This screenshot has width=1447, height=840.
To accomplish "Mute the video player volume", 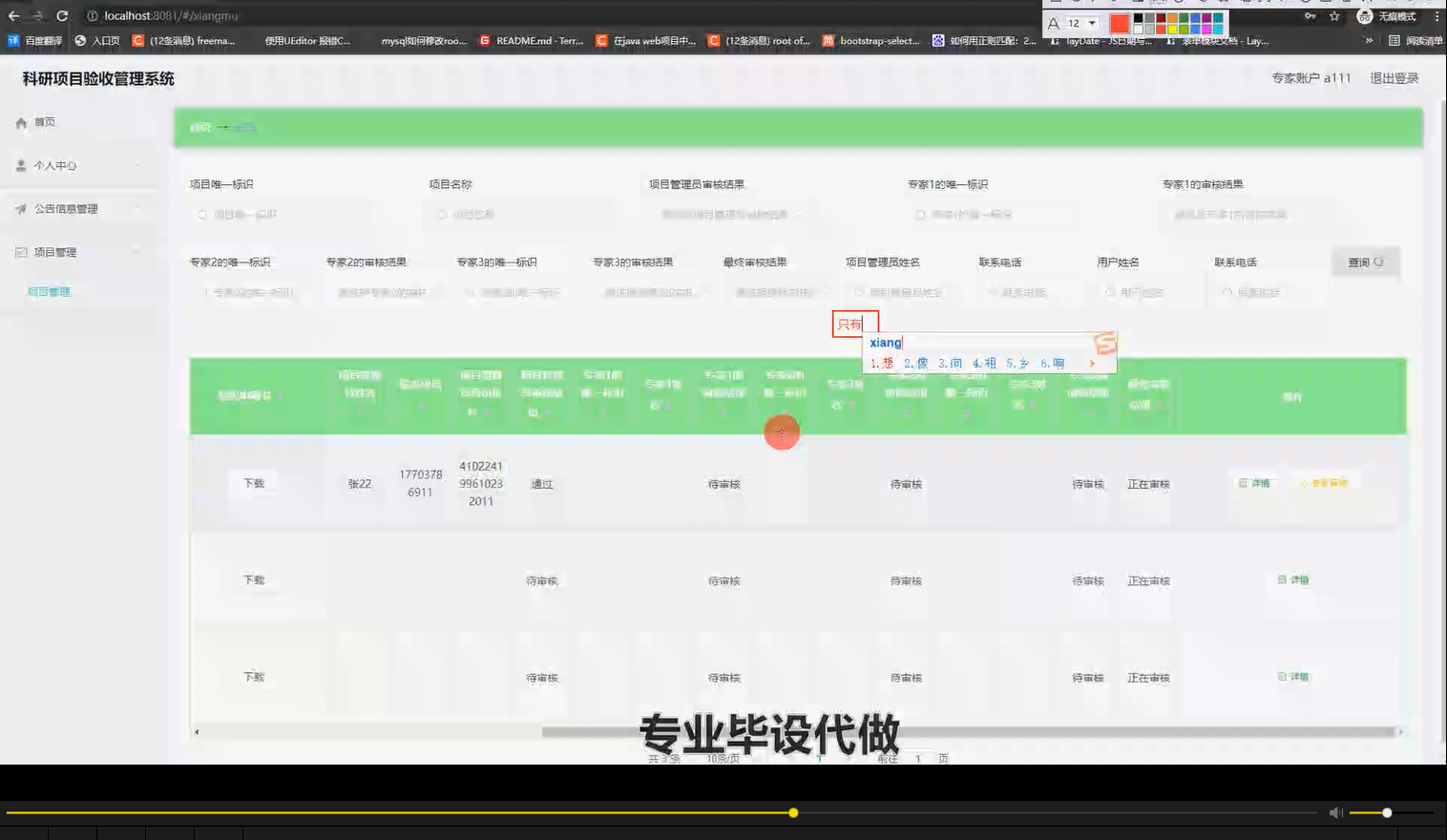I will tap(1335, 811).
